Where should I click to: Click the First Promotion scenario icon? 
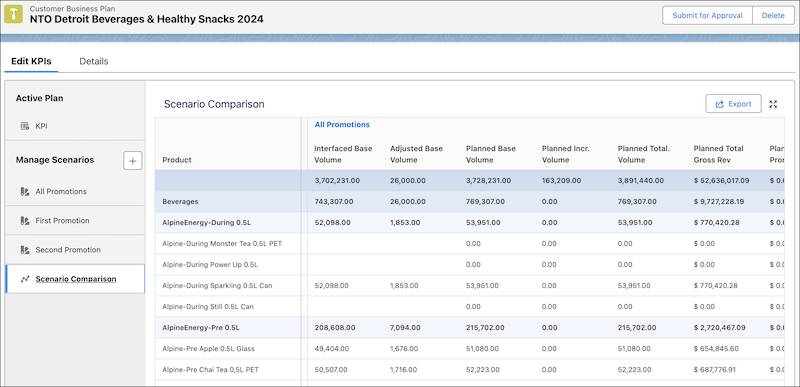(24, 221)
